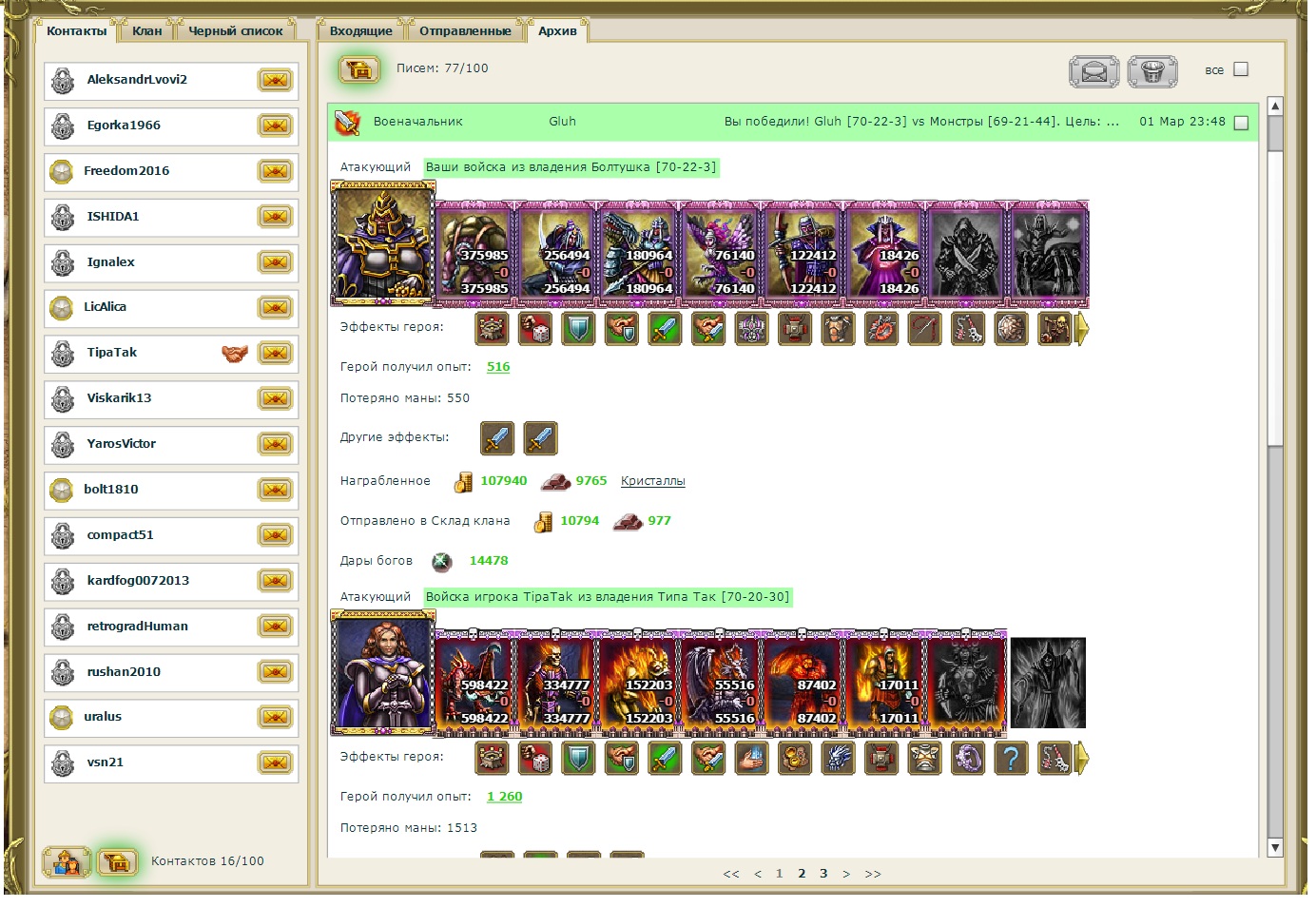Go to page 2 of letters
1316x907 pixels.
click(x=802, y=874)
